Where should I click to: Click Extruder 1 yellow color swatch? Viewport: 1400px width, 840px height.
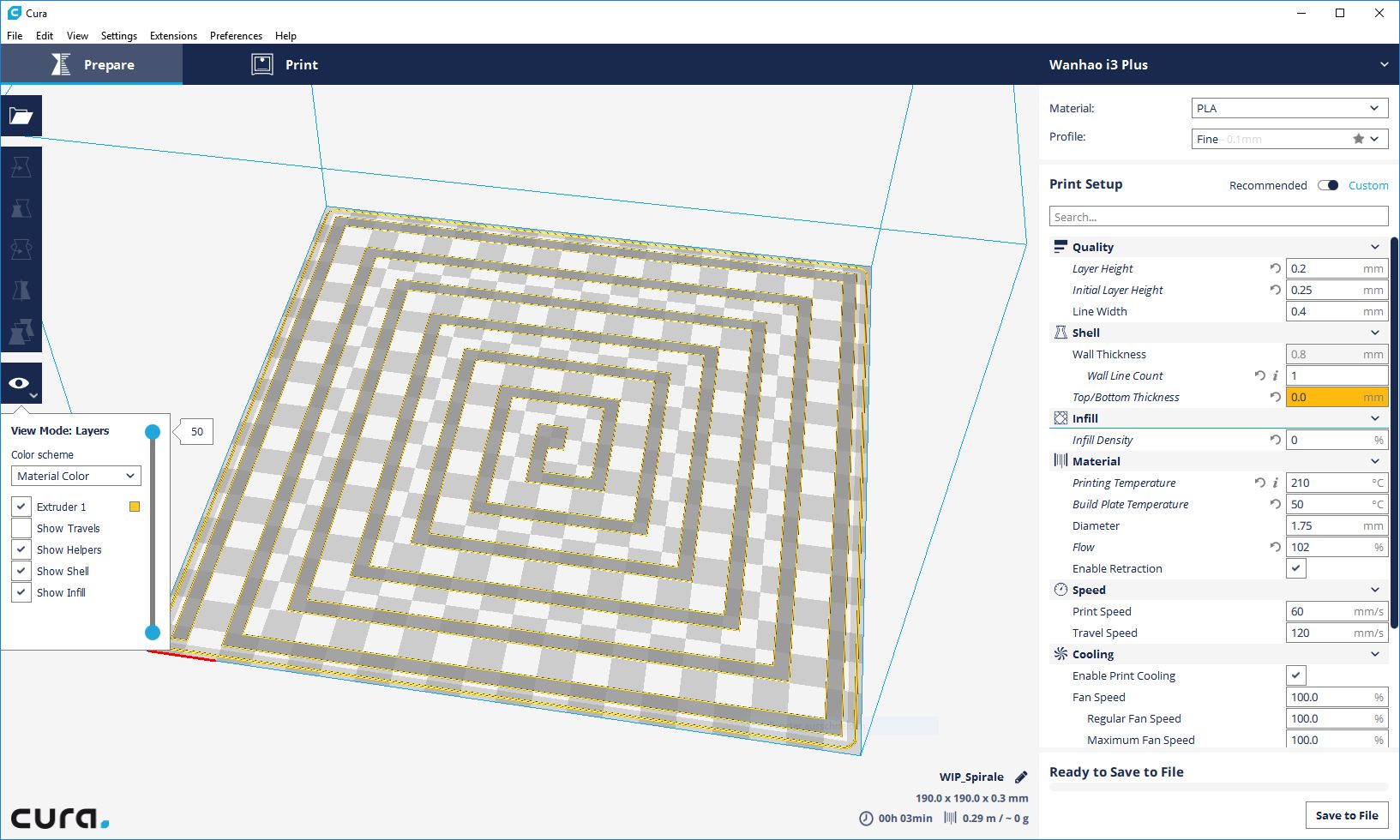tap(135, 507)
